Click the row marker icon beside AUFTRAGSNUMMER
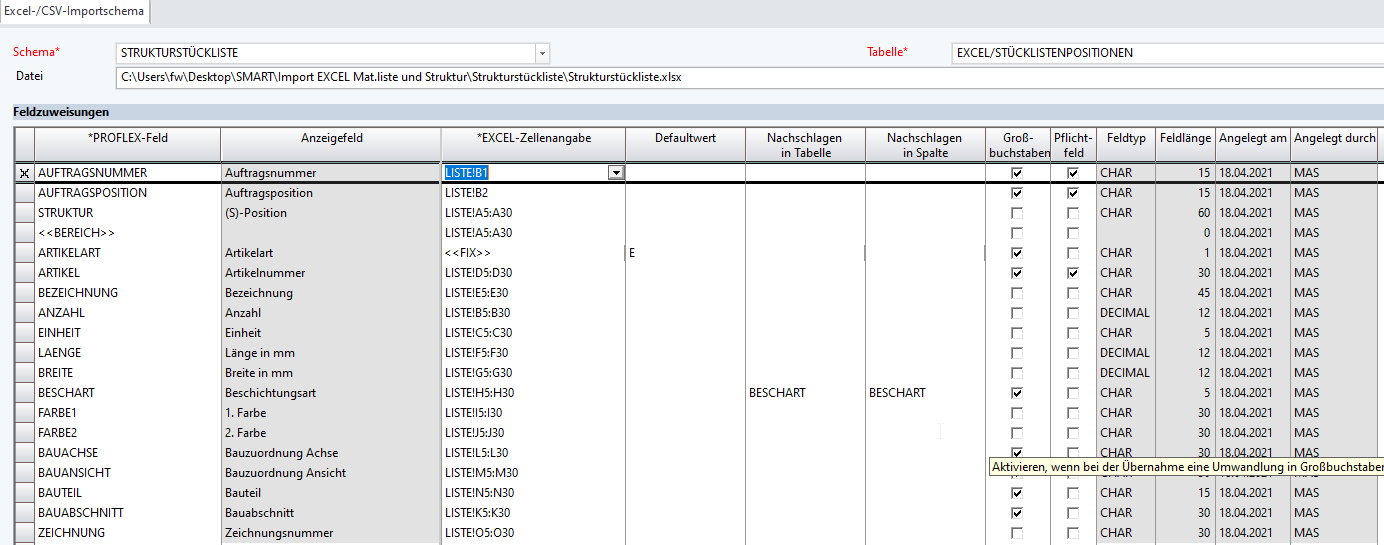Viewport: 1384px width, 545px height. [x=24, y=173]
